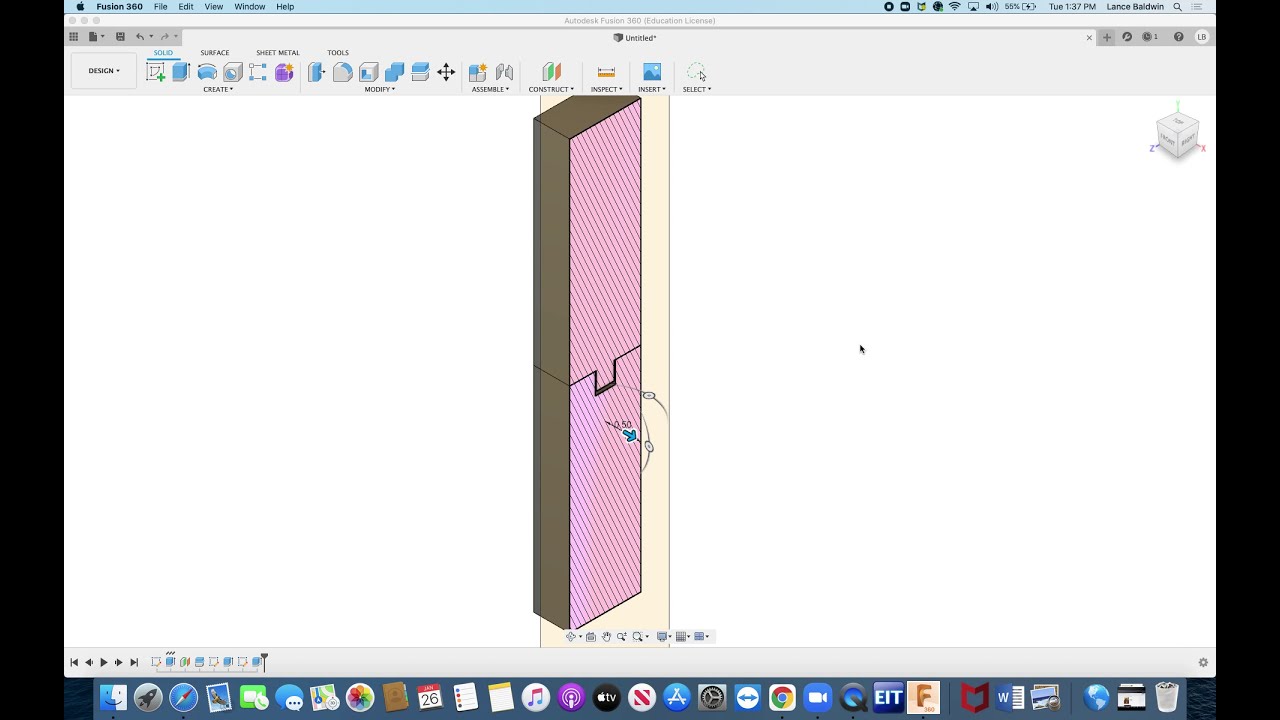
Task: Close the Untitled document tab
Action: pos(1089,38)
